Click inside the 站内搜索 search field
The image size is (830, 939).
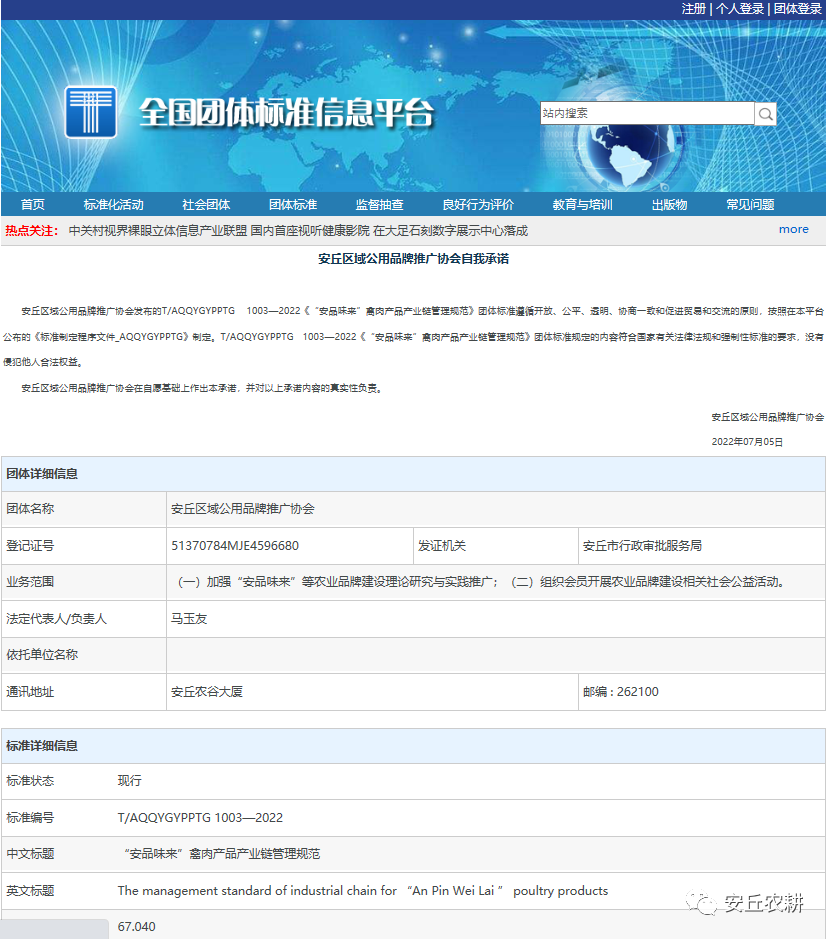click(646, 114)
